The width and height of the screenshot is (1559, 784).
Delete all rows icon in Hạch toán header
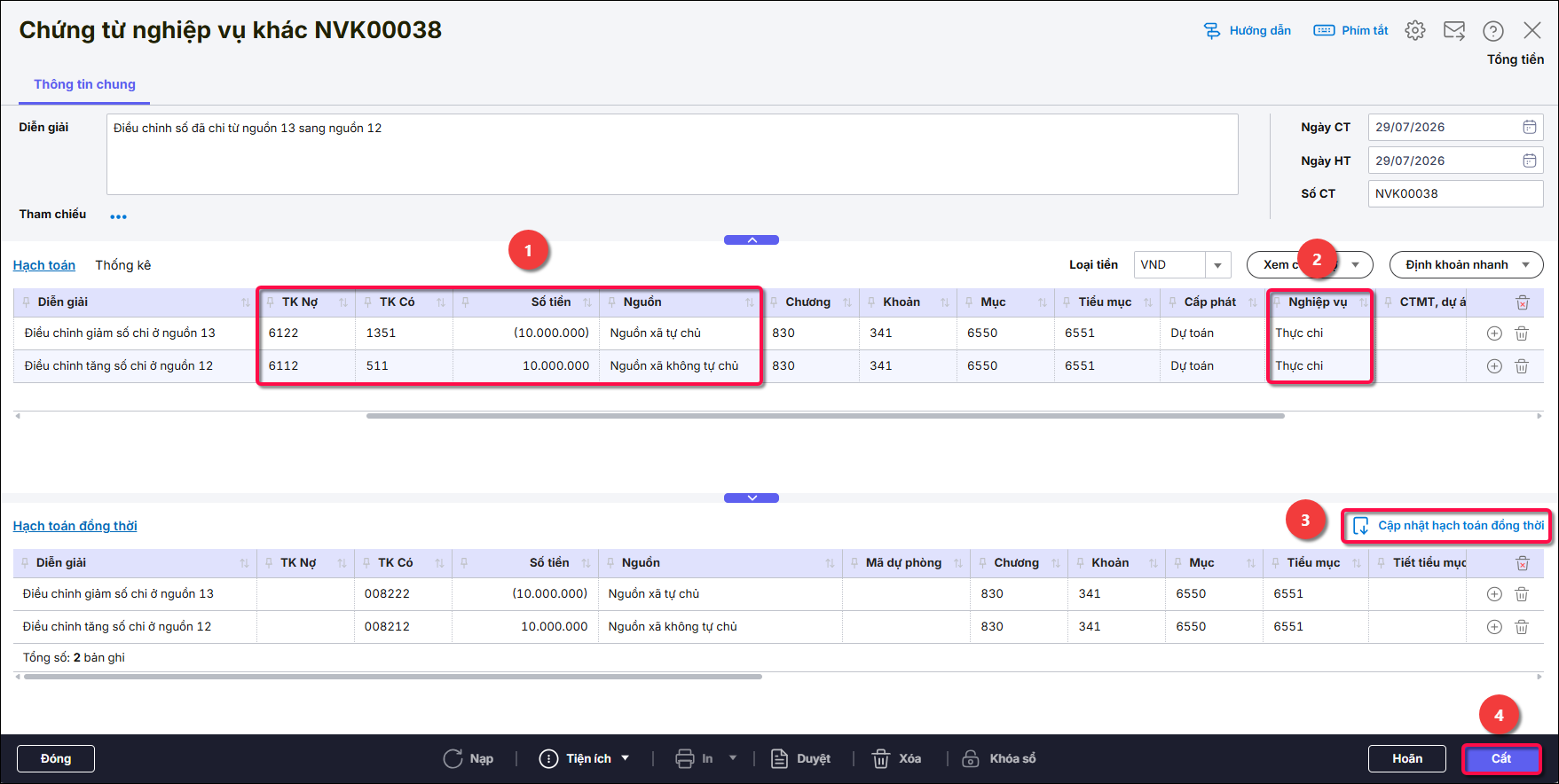[x=1523, y=302]
